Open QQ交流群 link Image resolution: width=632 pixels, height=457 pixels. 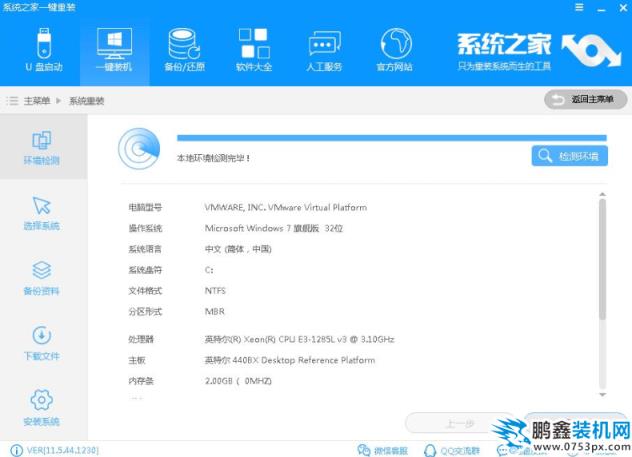[452, 451]
